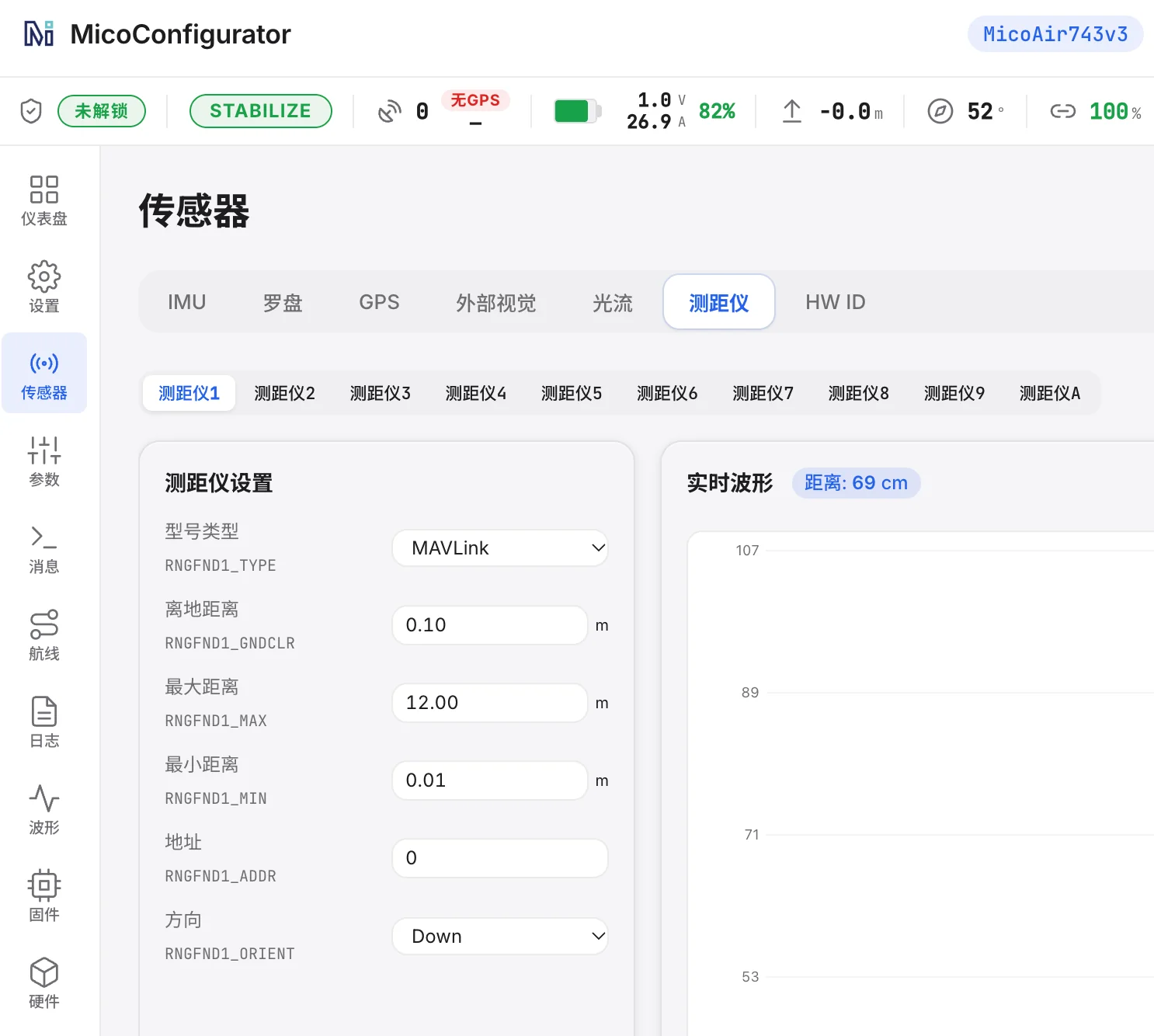Screen dimensions: 1154x1036
Task: Click the link quality chain icon
Action: point(1063,111)
